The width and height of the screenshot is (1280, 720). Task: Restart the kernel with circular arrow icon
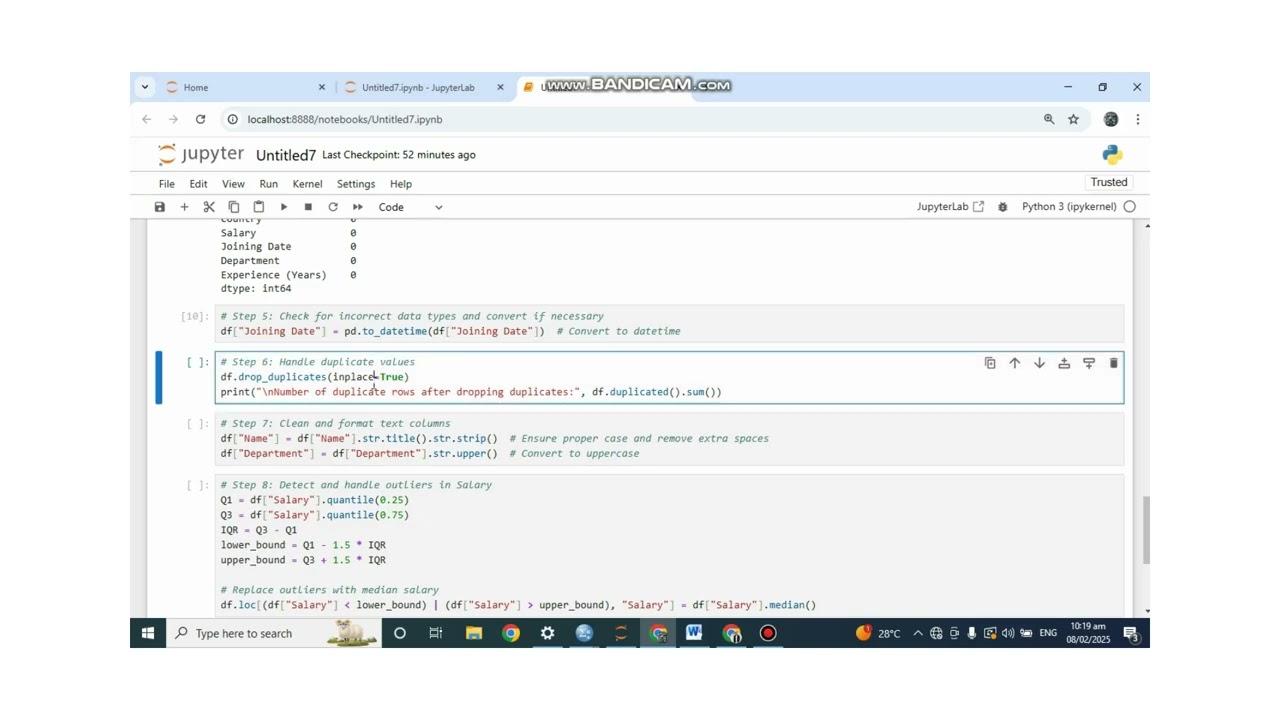(x=333, y=207)
